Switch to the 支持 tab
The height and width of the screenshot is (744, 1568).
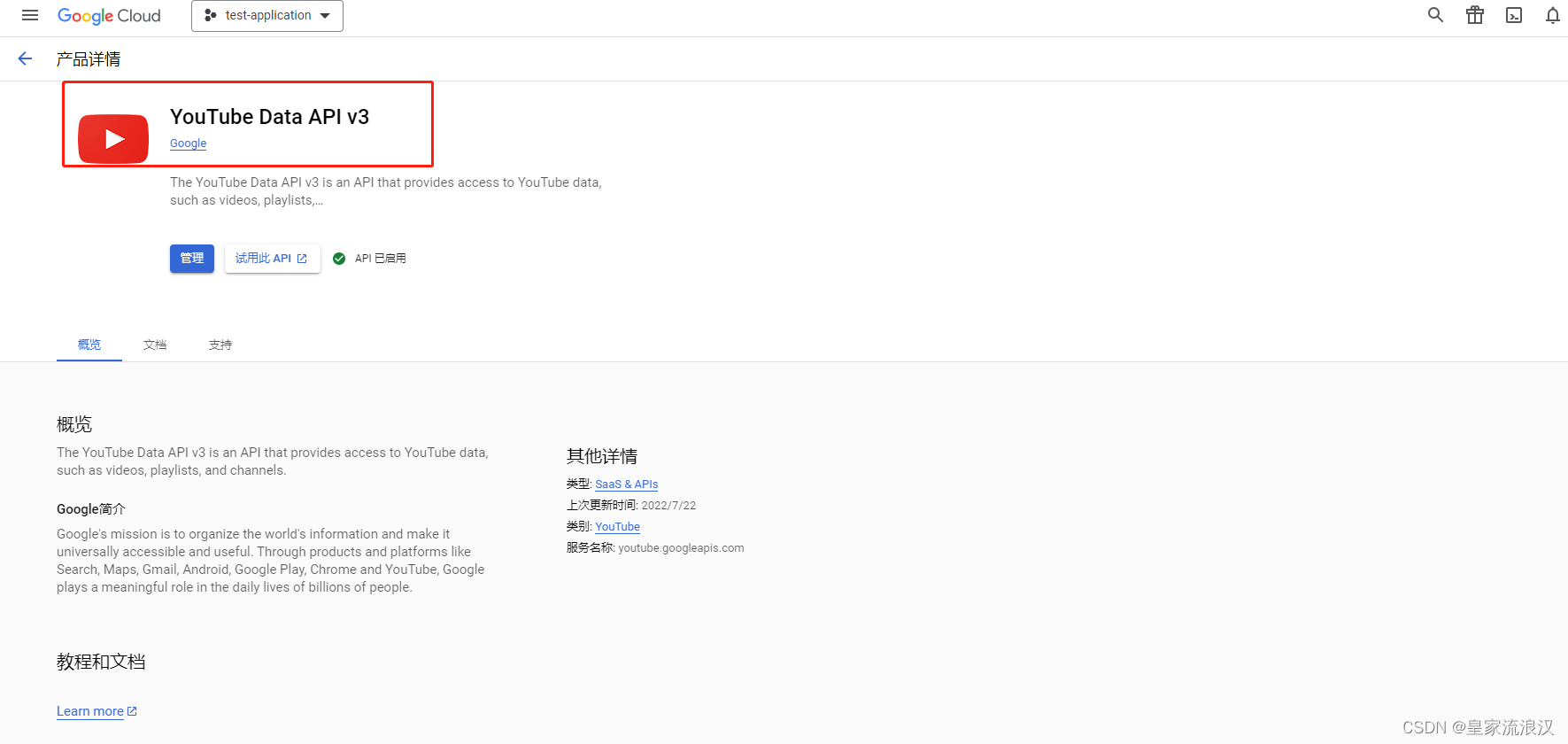pyautogui.click(x=220, y=345)
